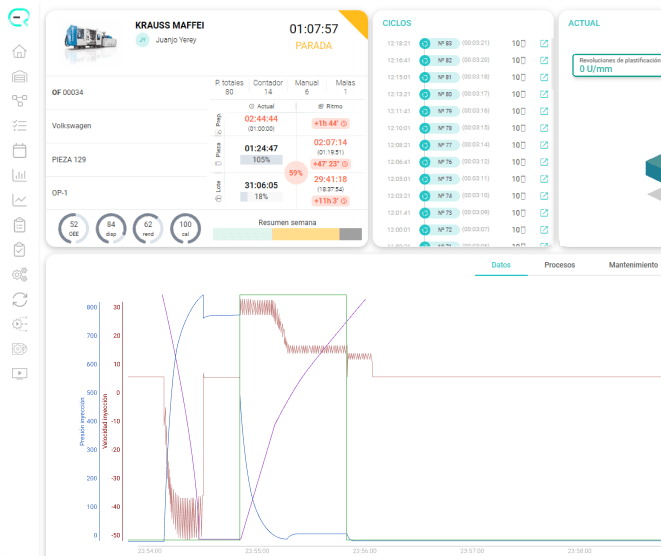This screenshot has height=556, width=661.
Task: Click the Krauss Maffei machine thumbnail
Action: pos(90,40)
